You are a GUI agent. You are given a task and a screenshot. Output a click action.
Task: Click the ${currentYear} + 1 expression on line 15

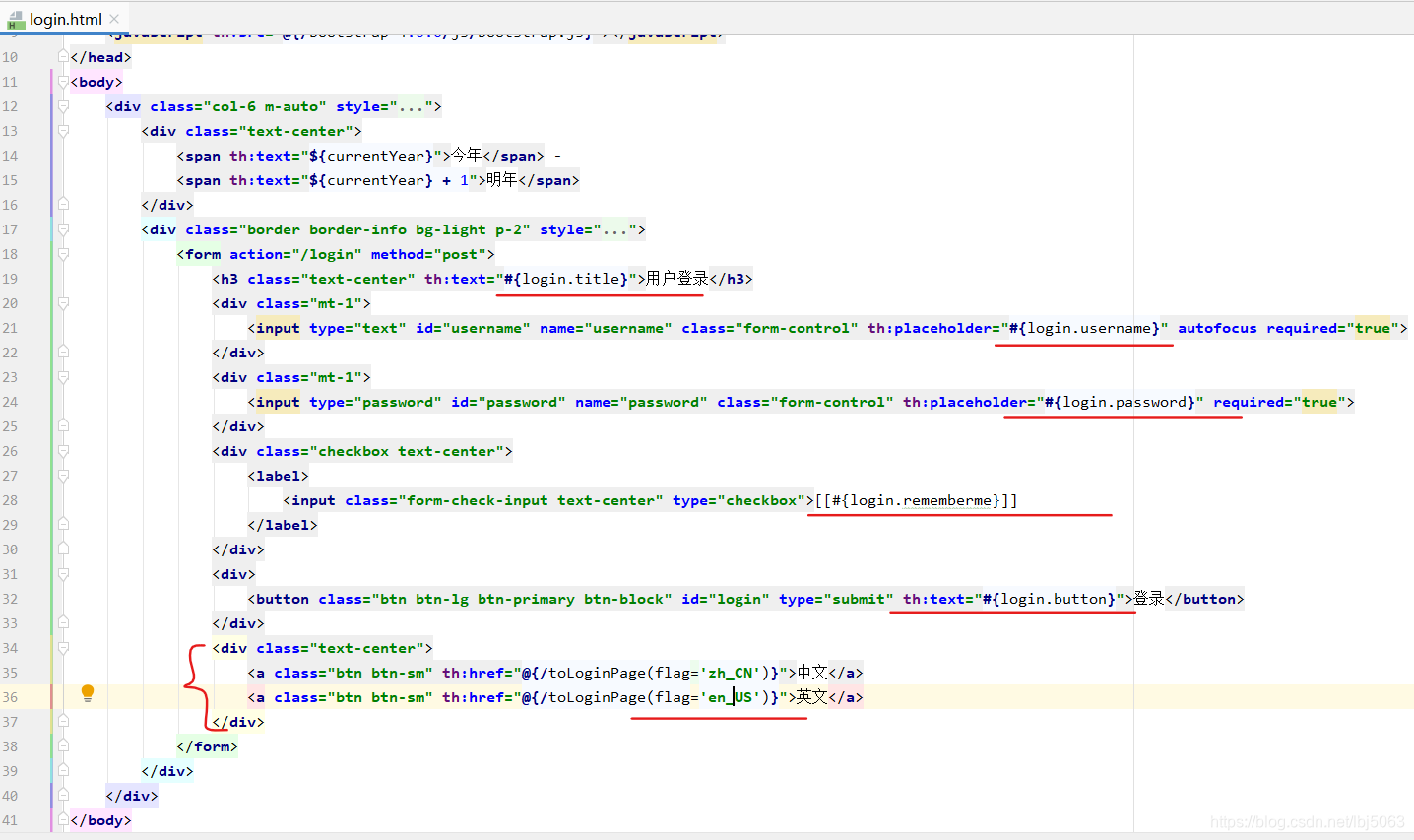(389, 180)
